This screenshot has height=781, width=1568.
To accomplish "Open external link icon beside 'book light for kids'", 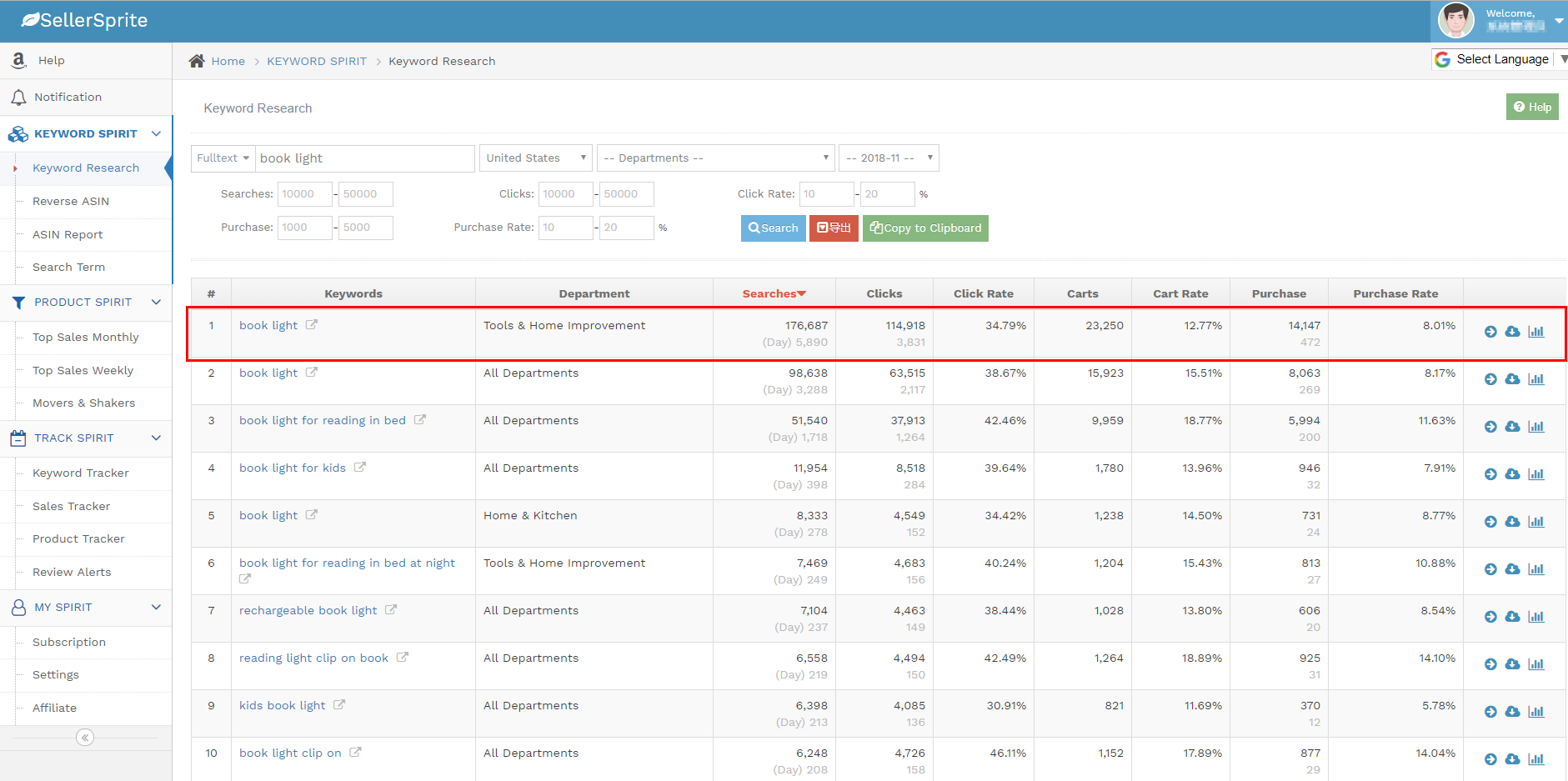I will [360, 468].
